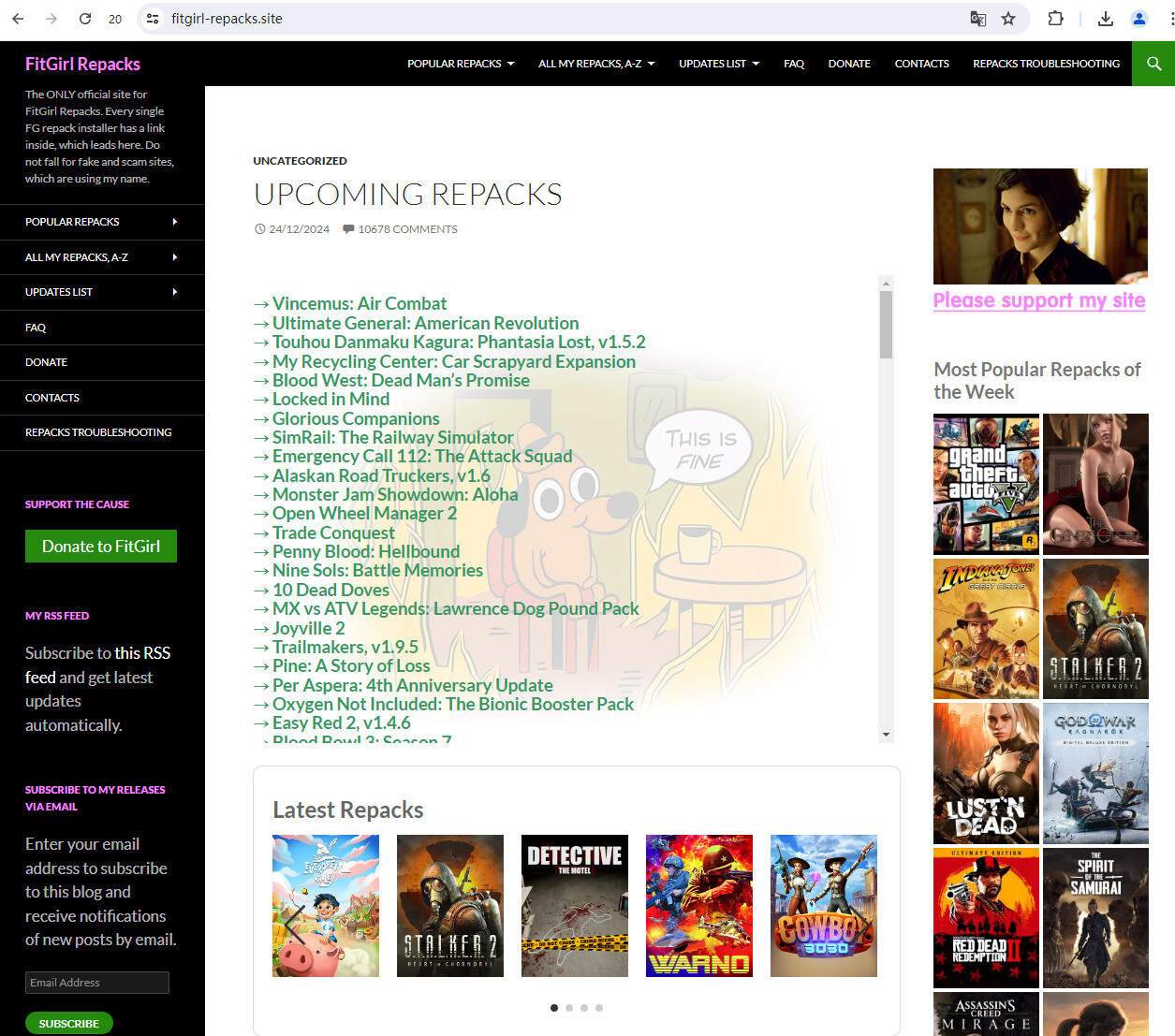Reload the page with the refresh icon
This screenshot has height=1036, width=1175.
tap(85, 19)
